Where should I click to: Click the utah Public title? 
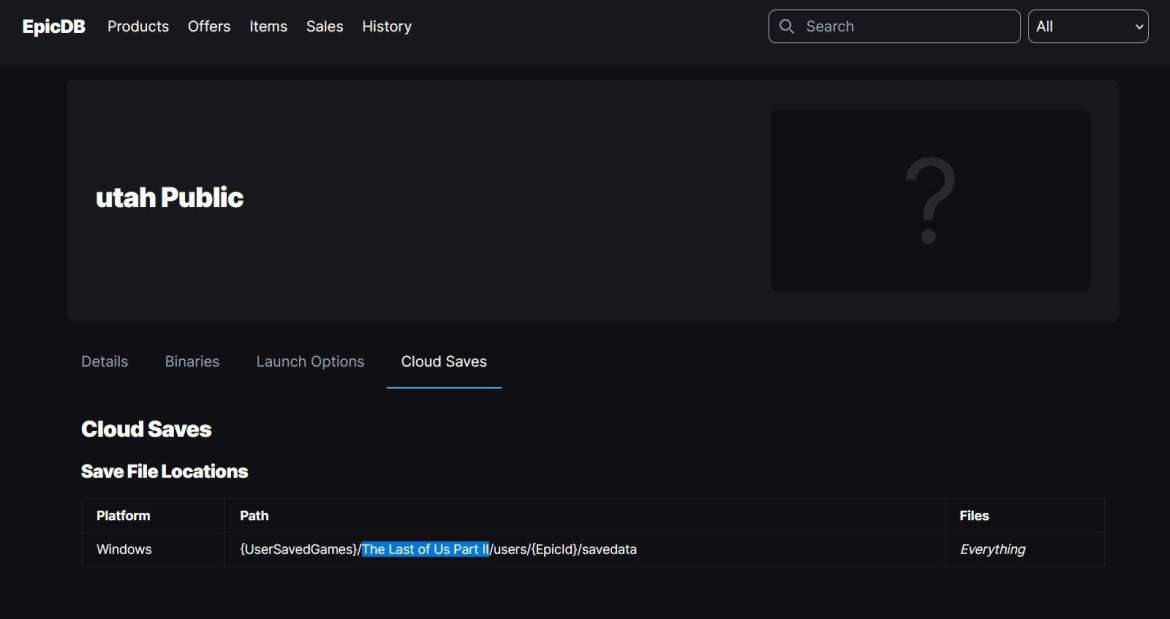click(169, 197)
